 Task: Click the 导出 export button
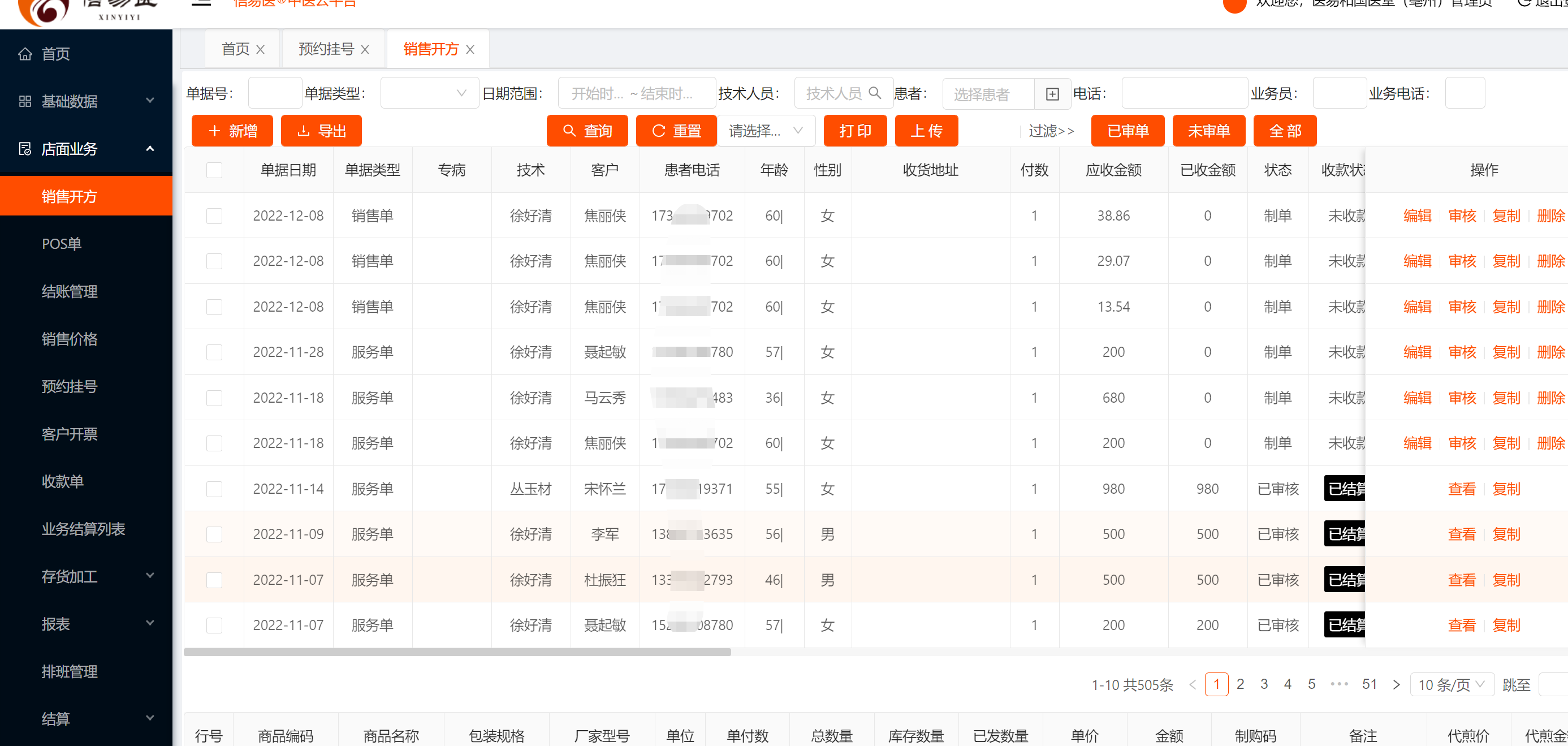[321, 130]
